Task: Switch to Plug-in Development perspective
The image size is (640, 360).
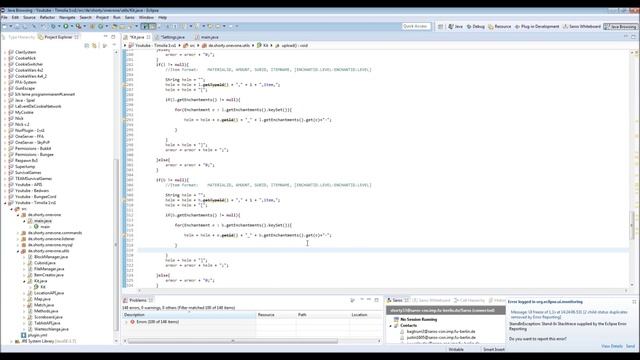Action: point(537,27)
